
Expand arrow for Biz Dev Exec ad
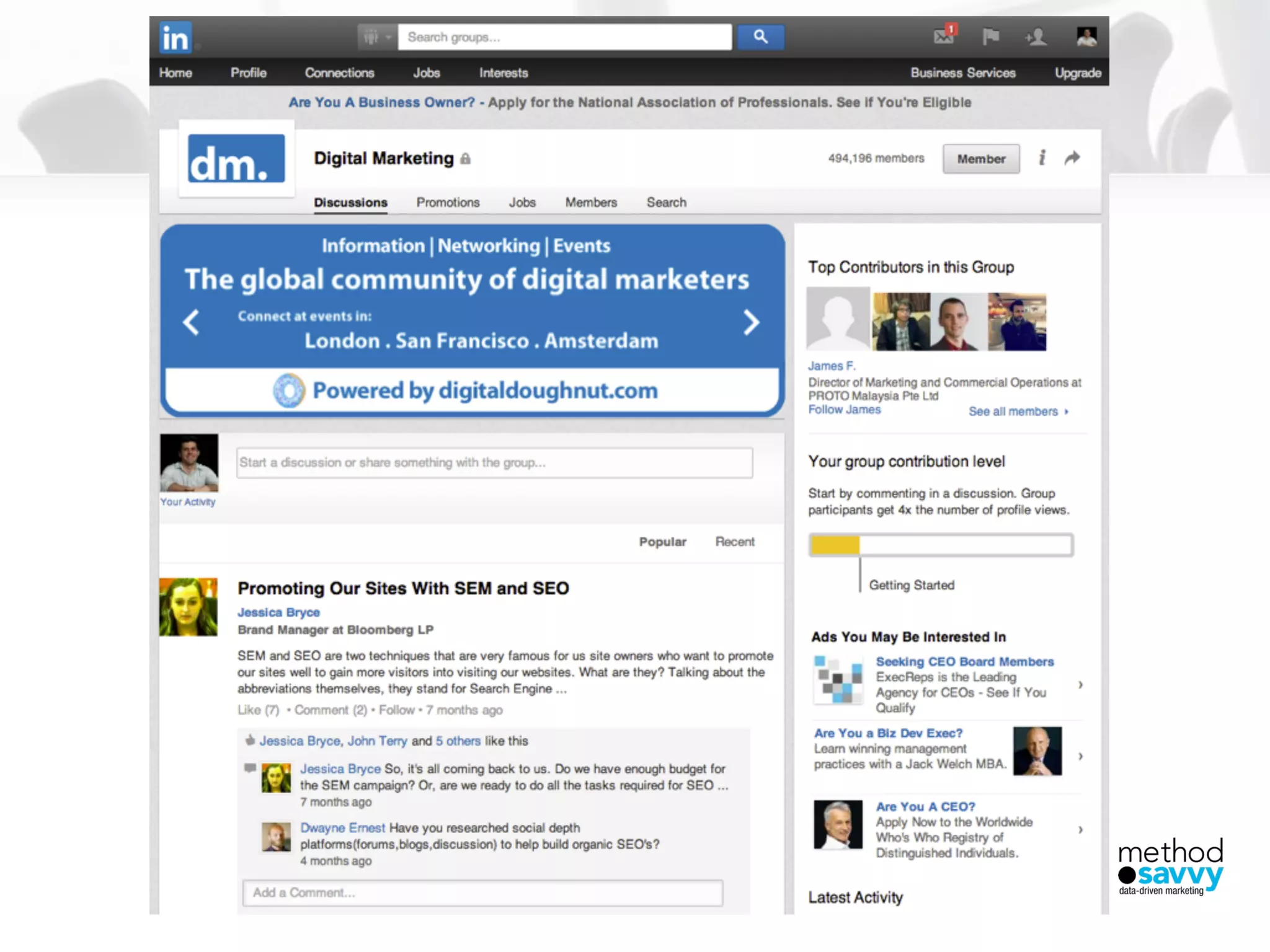click(x=1080, y=756)
